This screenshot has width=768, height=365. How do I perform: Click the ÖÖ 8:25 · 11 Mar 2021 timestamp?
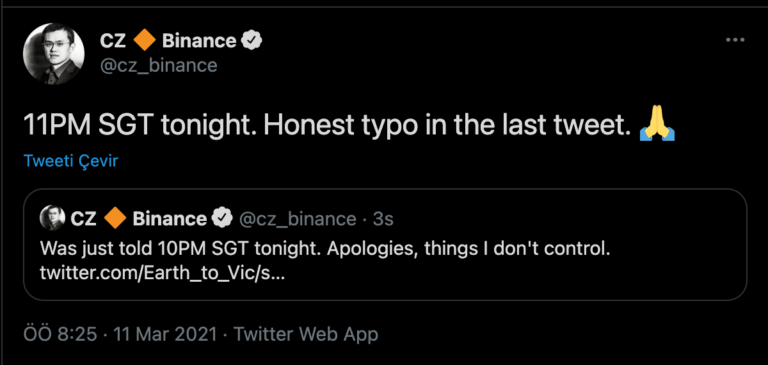(x=120, y=335)
